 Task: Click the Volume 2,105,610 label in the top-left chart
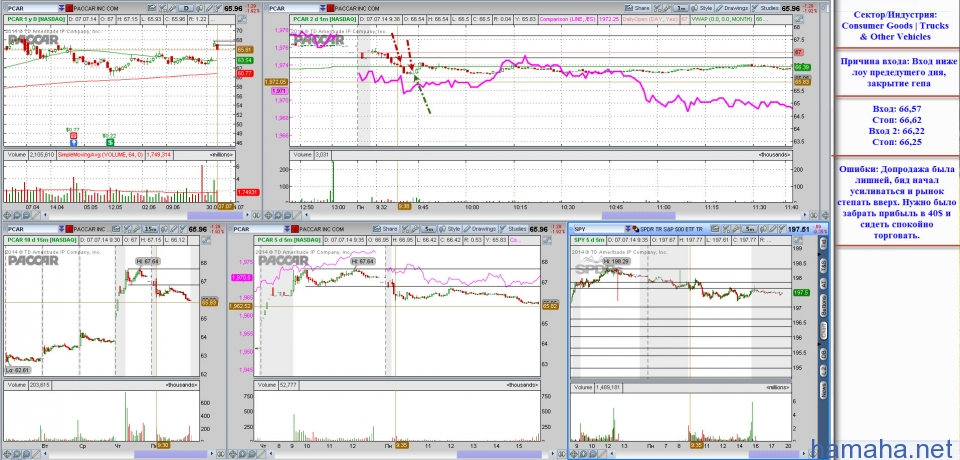coord(30,155)
